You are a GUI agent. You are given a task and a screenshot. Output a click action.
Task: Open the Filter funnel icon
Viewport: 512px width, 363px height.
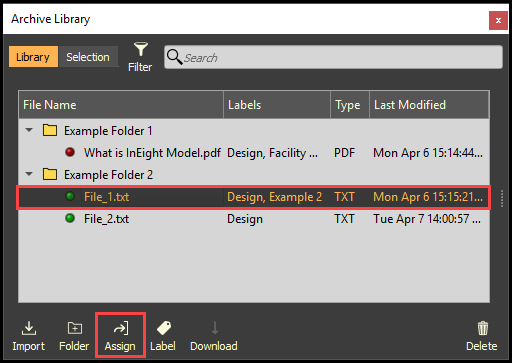(x=141, y=49)
